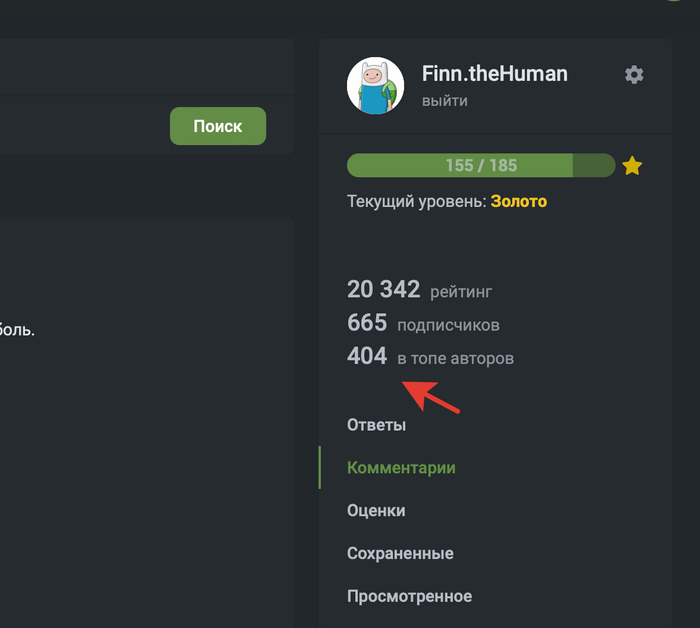Image resolution: width=700 pixels, height=628 pixels.
Task: Open the Золото level link
Action: tap(519, 201)
